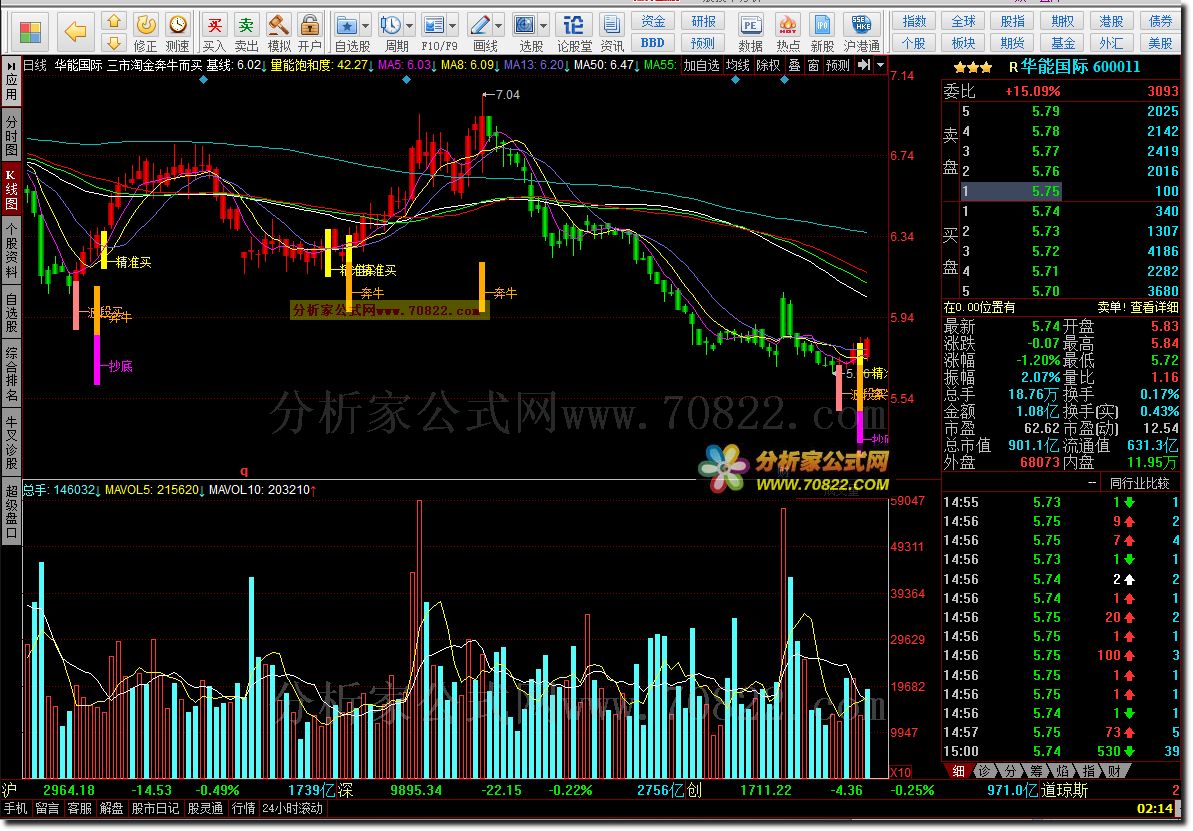Expand the 选股 dropdown arrow
The height and width of the screenshot is (831, 1193).
[x=545, y=27]
